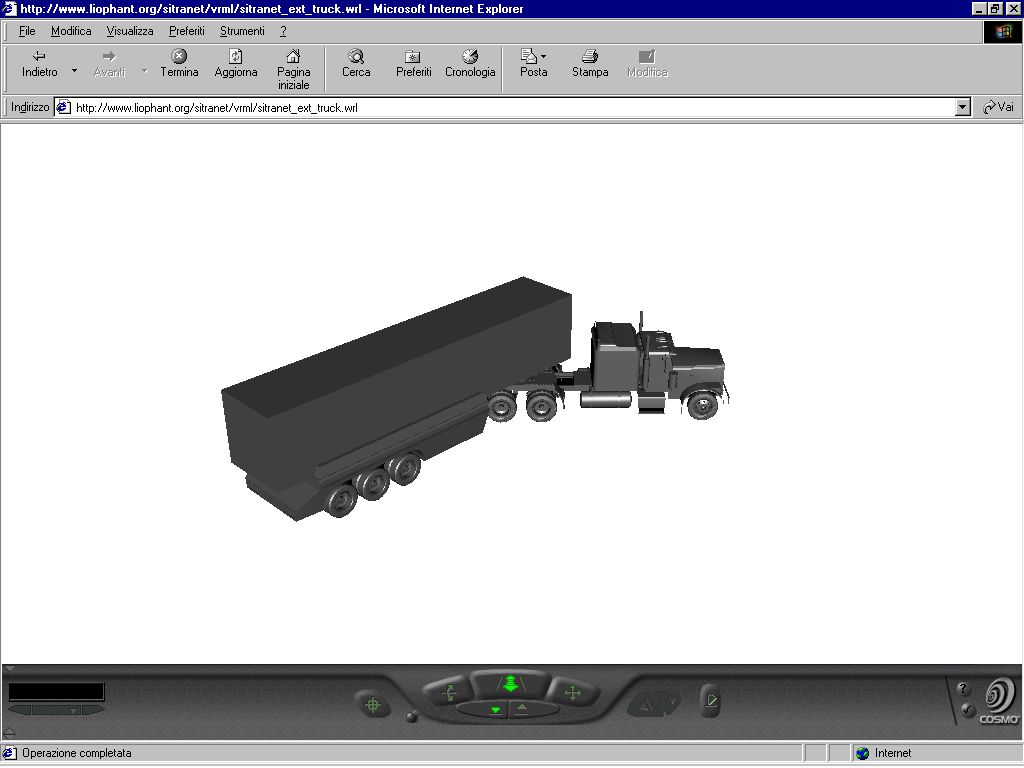Image resolution: width=1024 pixels, height=768 pixels.
Task: Open the Indietro history dropdown arrow
Action: tap(74, 71)
